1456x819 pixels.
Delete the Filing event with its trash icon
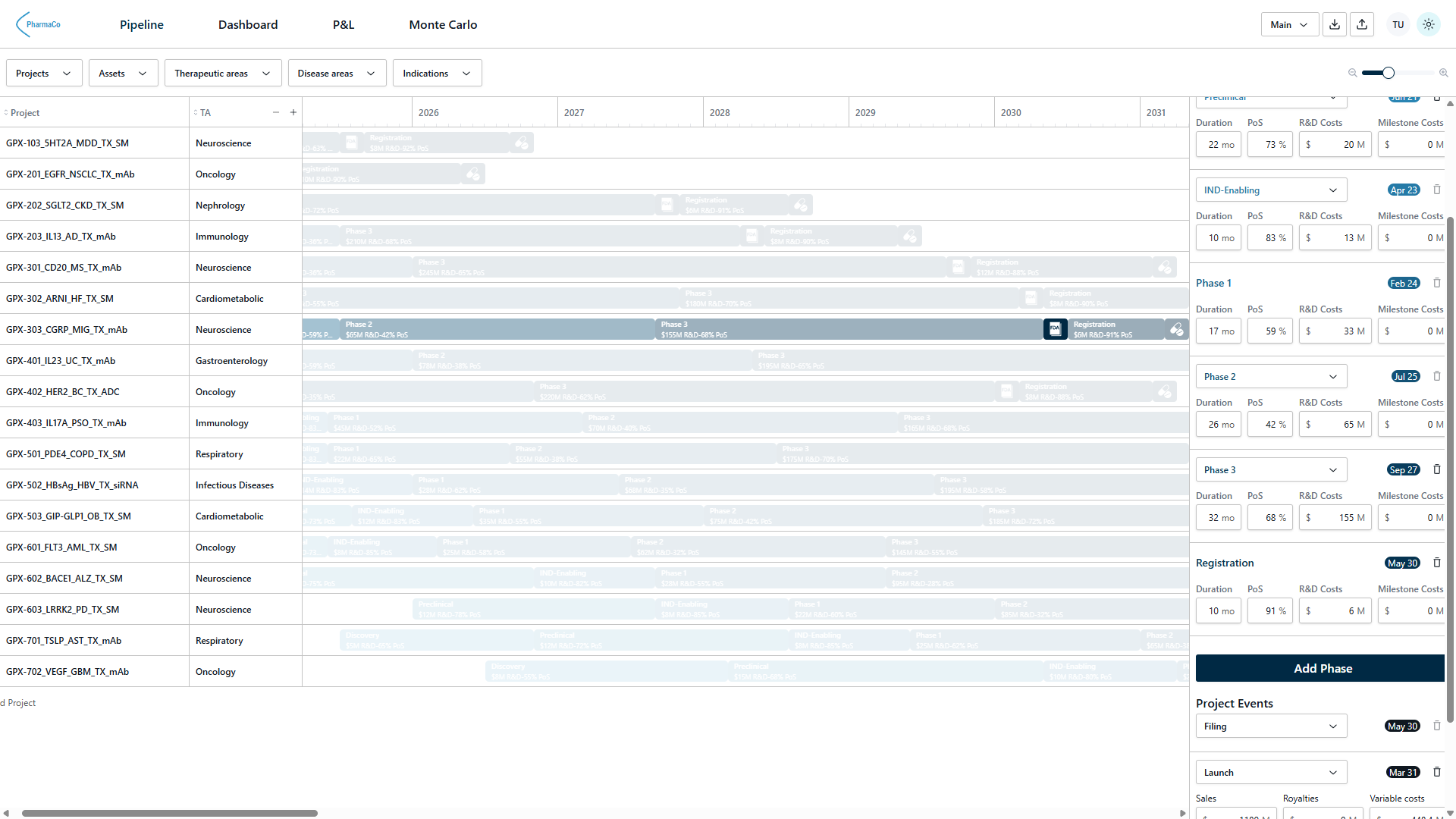pos(1437,726)
